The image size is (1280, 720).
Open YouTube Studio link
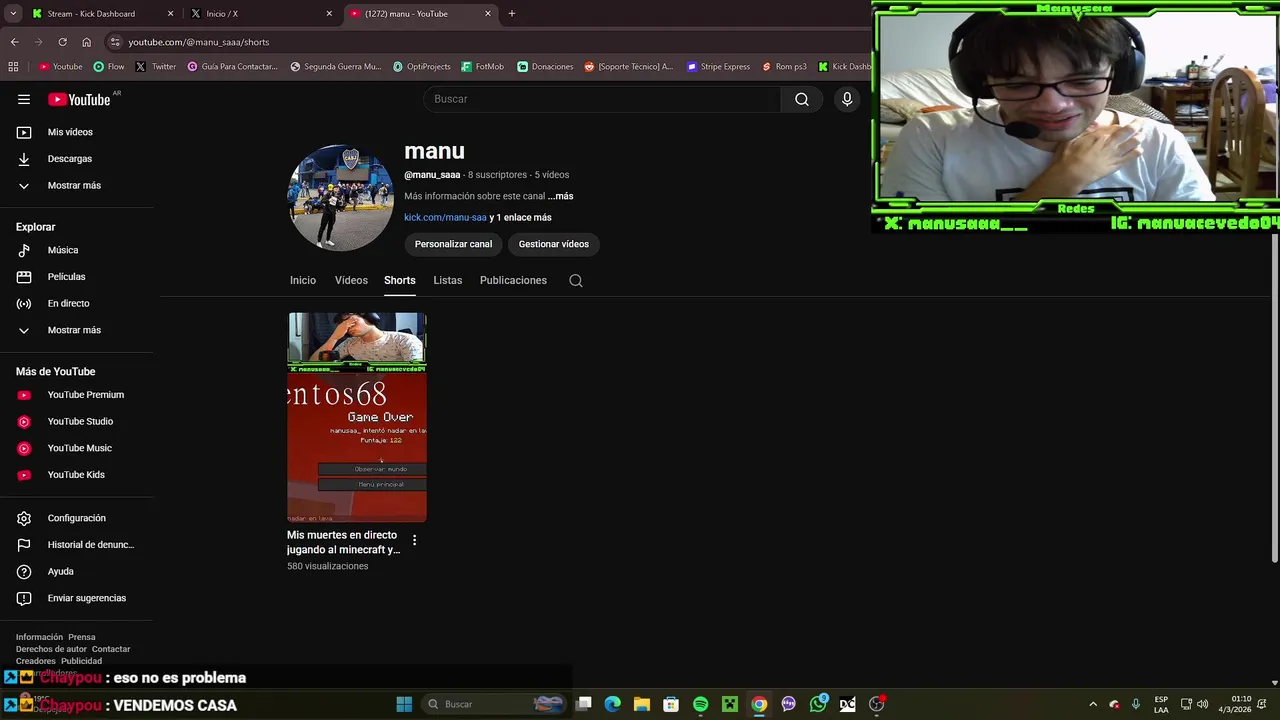tap(80, 421)
